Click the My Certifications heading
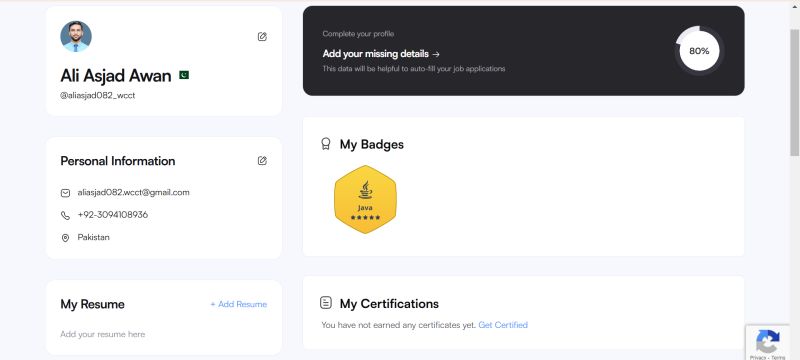 pyautogui.click(x=389, y=303)
